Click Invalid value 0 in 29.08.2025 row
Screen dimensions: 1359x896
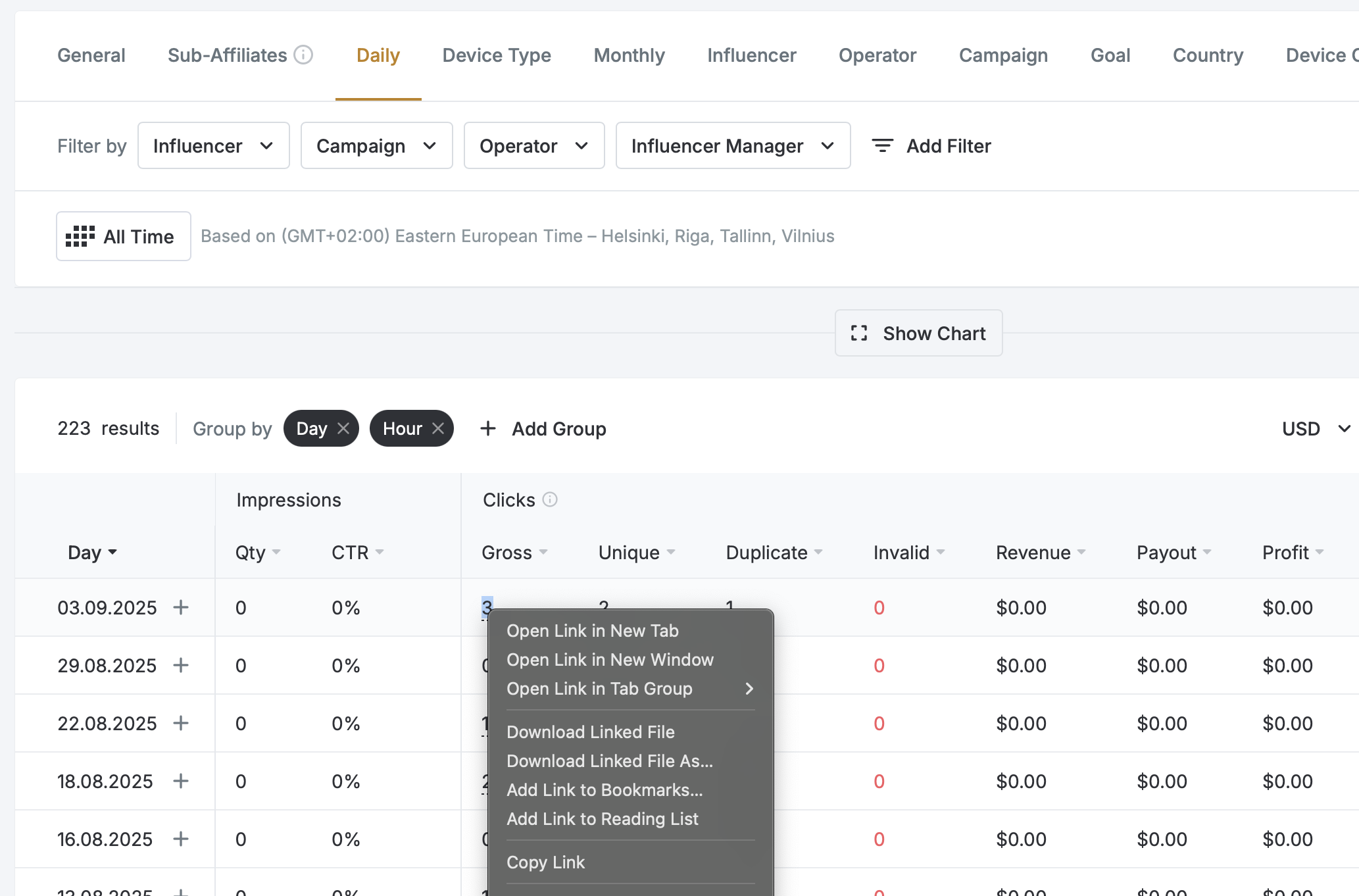tap(879, 666)
